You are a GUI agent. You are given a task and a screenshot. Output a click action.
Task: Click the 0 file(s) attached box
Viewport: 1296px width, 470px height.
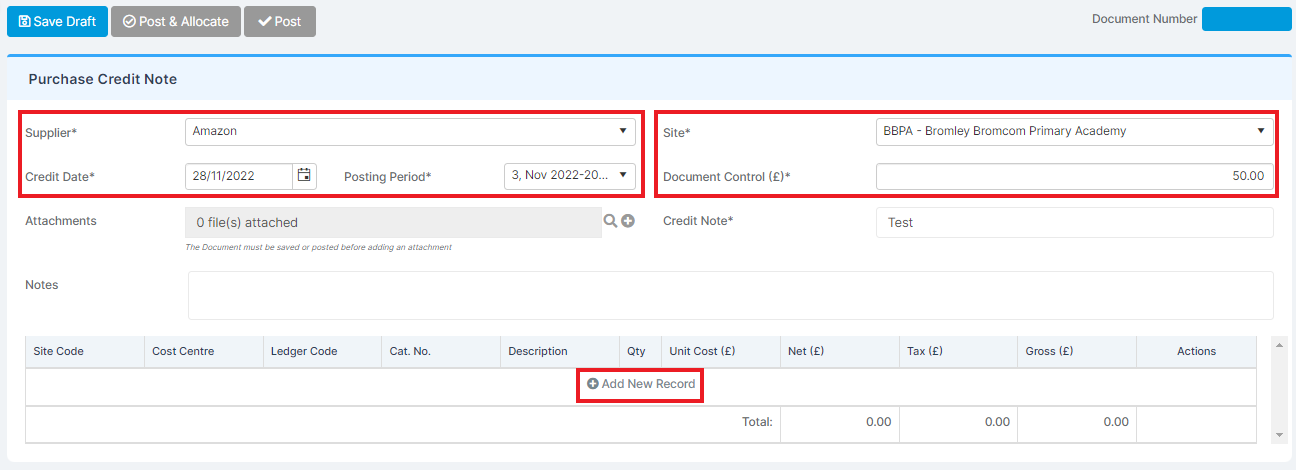[393, 222]
